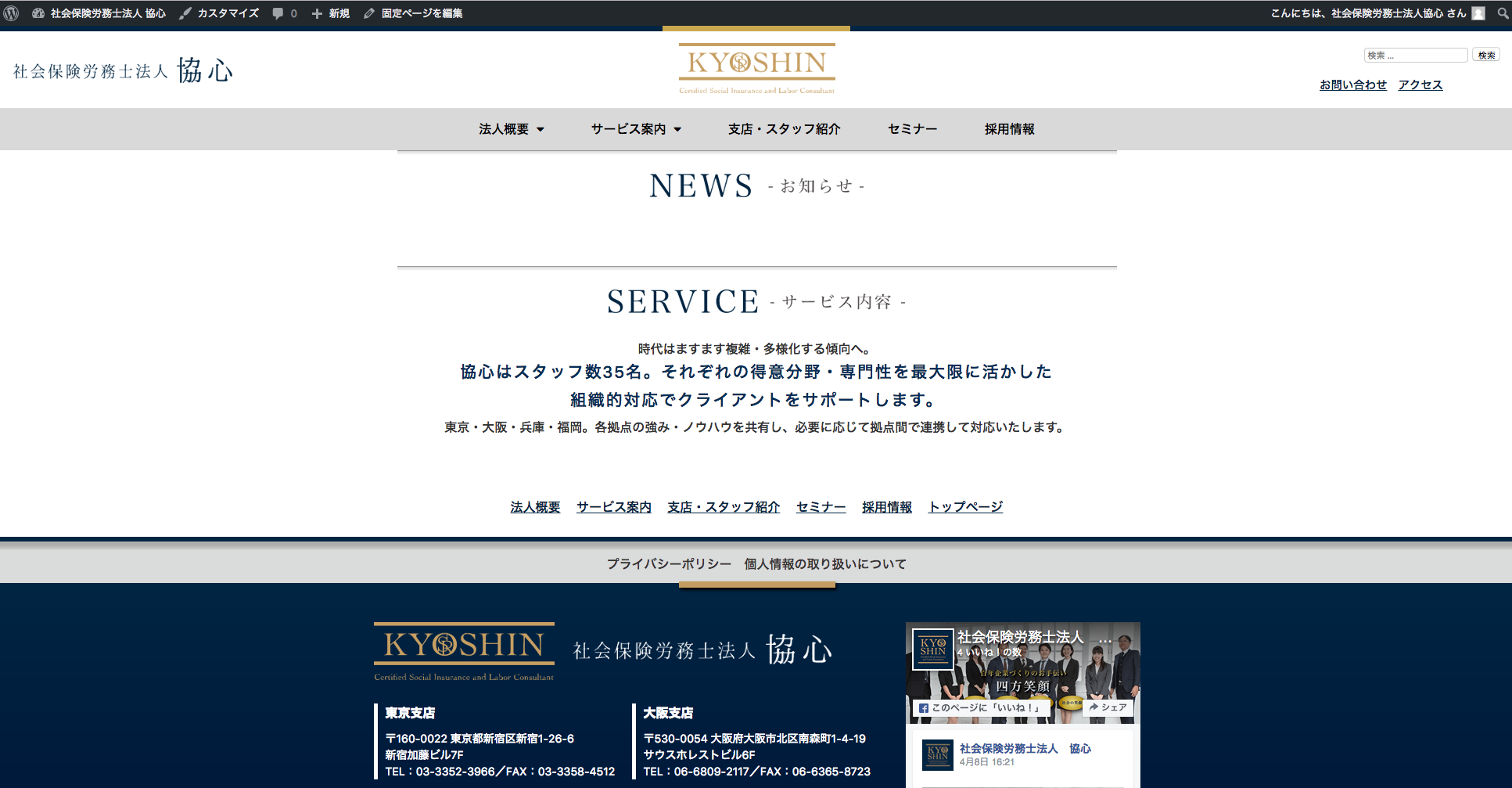Go to トップページ footer link
Screen dimensions: 1512x788
[x=965, y=507]
